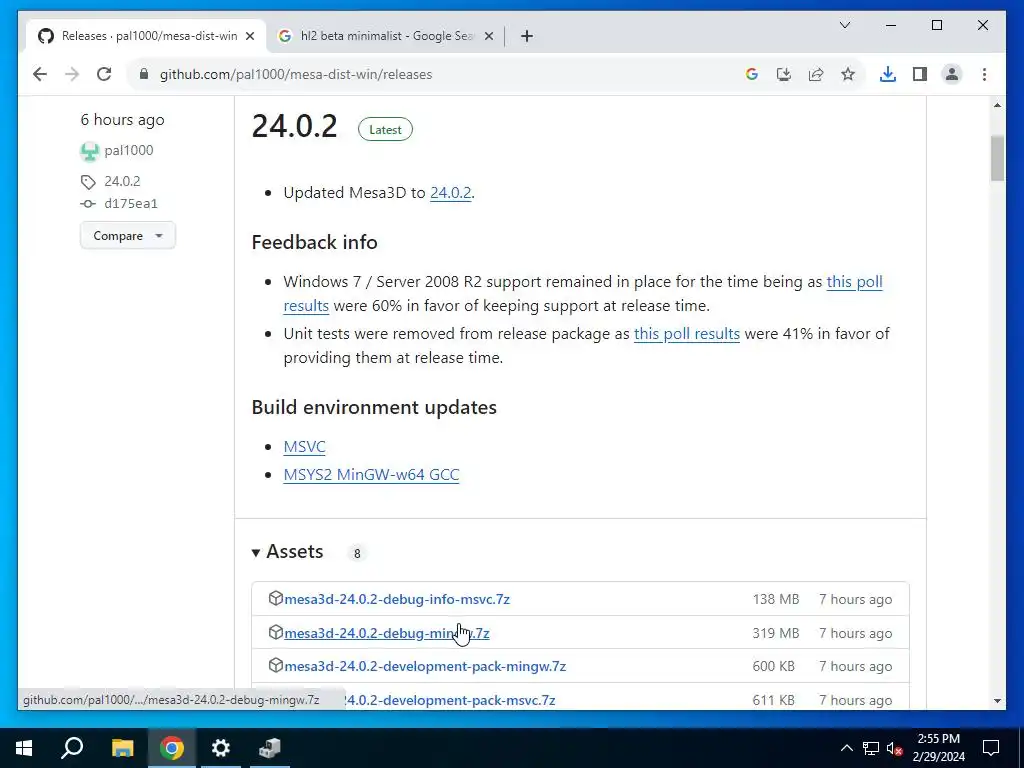Click muted volume tray icon
This screenshot has height=768, width=1024.
(x=895, y=748)
